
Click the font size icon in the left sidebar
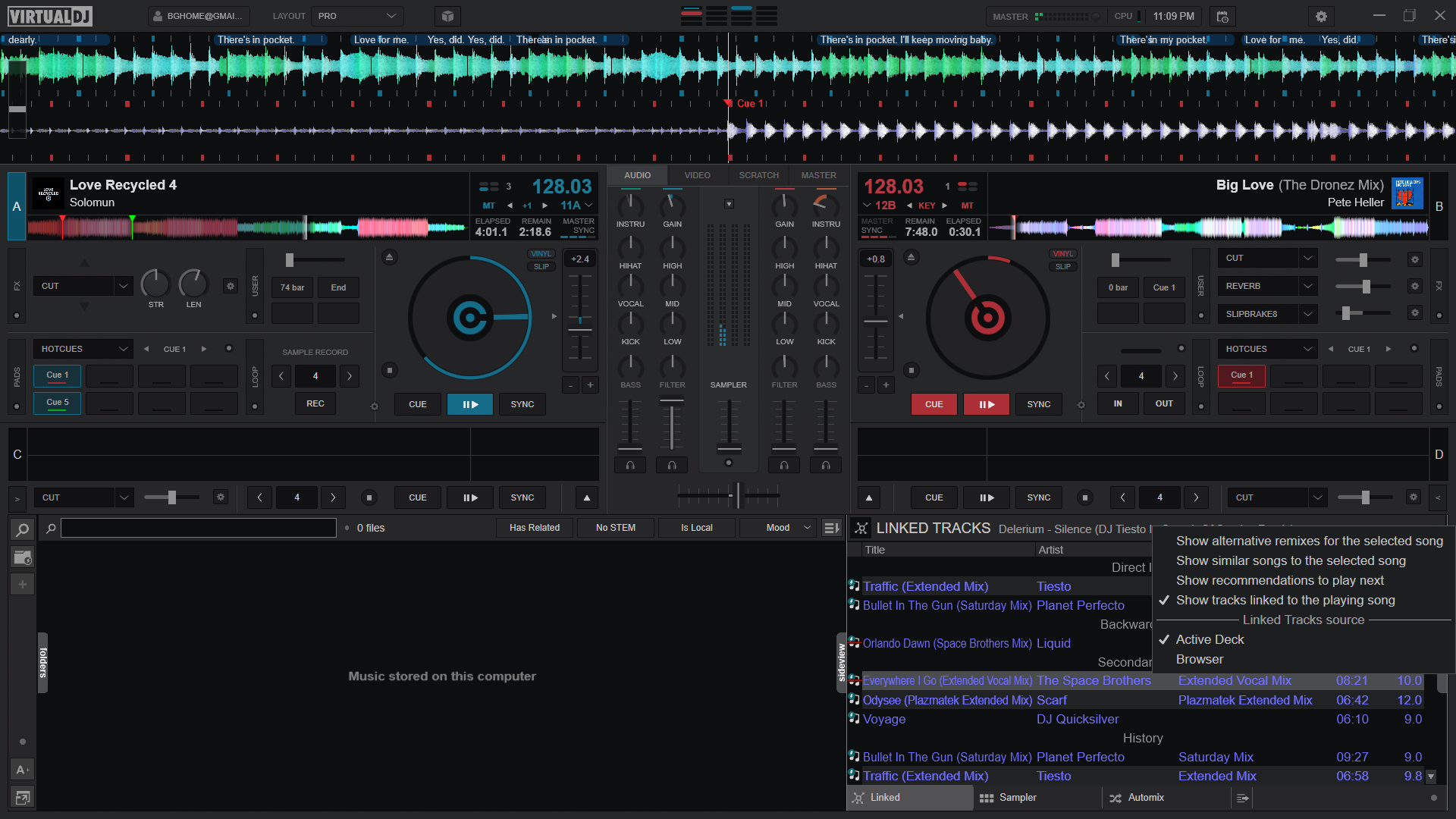(23, 770)
